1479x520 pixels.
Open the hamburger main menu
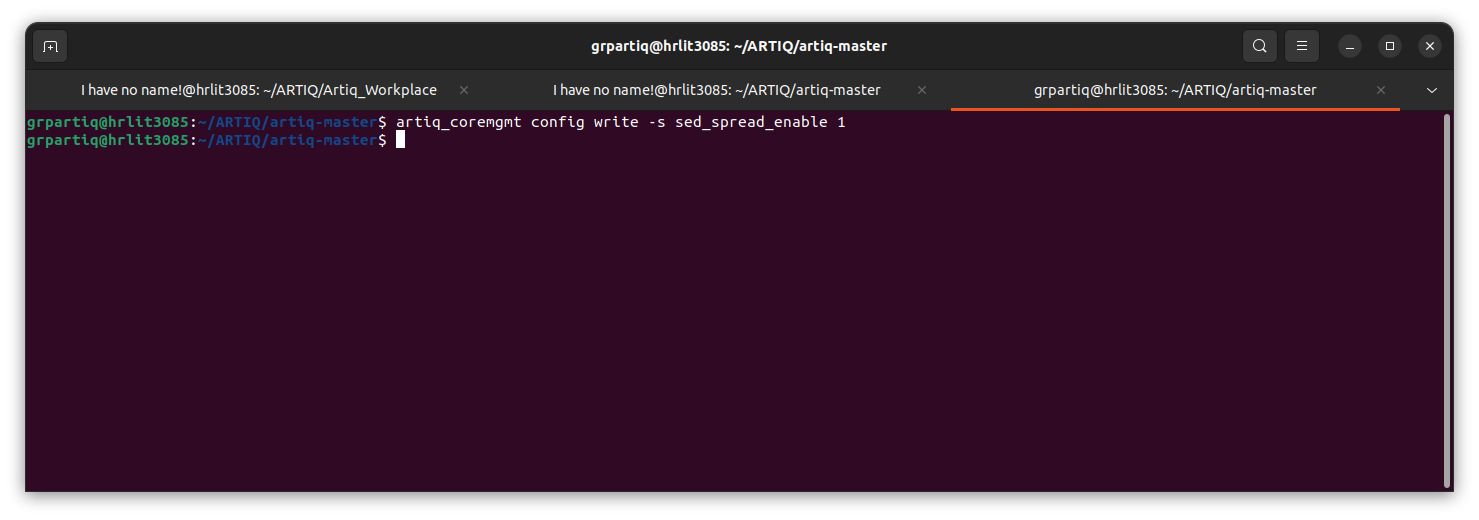(1302, 46)
